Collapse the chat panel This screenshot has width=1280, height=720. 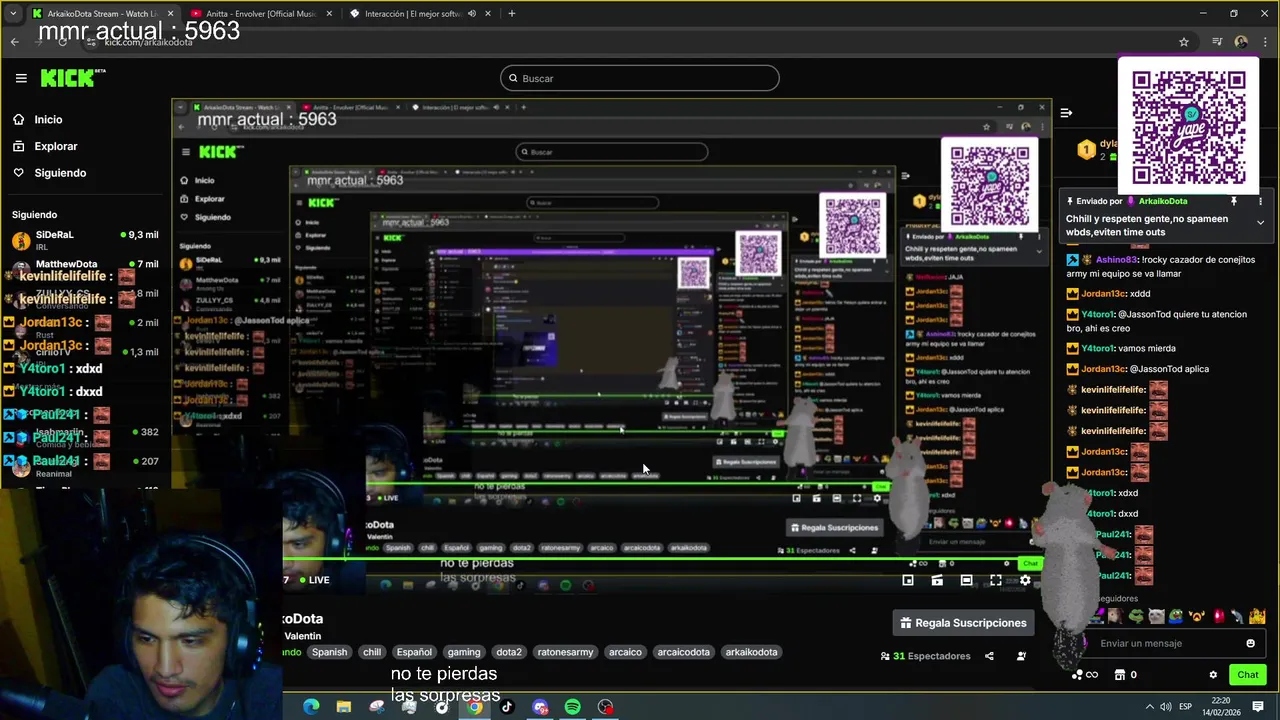click(x=1066, y=113)
